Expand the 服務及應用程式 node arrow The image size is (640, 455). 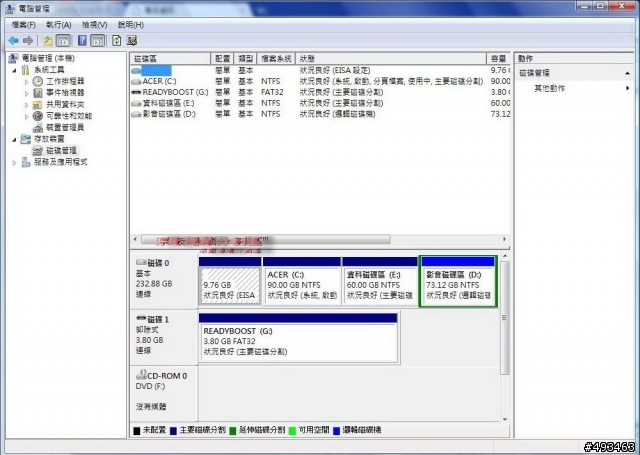(14, 162)
